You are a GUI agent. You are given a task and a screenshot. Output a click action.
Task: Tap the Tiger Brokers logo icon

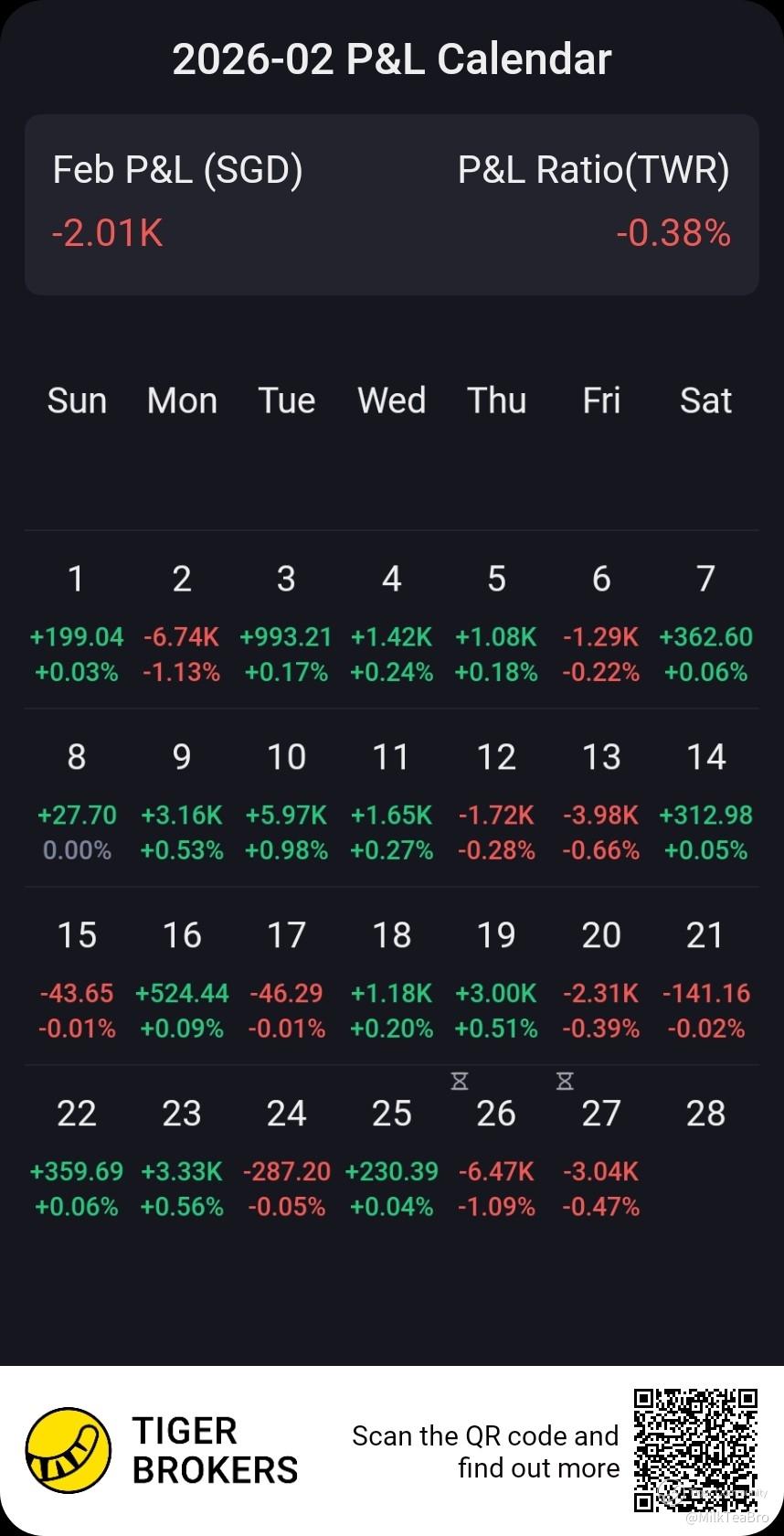click(68, 1450)
